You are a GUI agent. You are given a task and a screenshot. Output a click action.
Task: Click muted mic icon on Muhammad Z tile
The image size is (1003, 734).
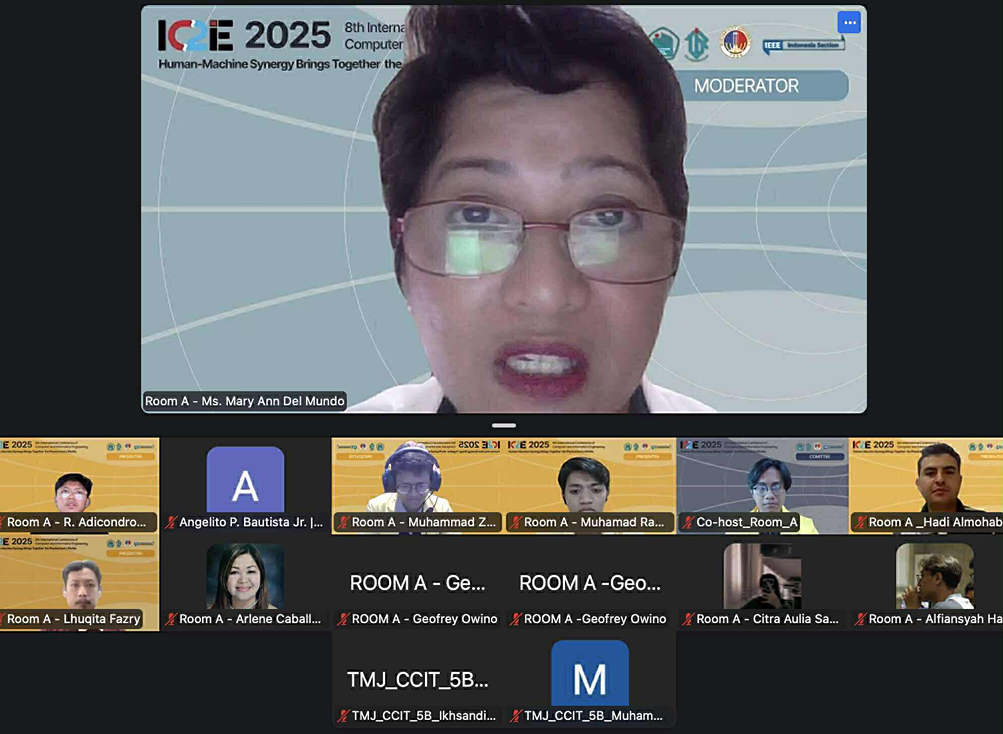[343, 522]
